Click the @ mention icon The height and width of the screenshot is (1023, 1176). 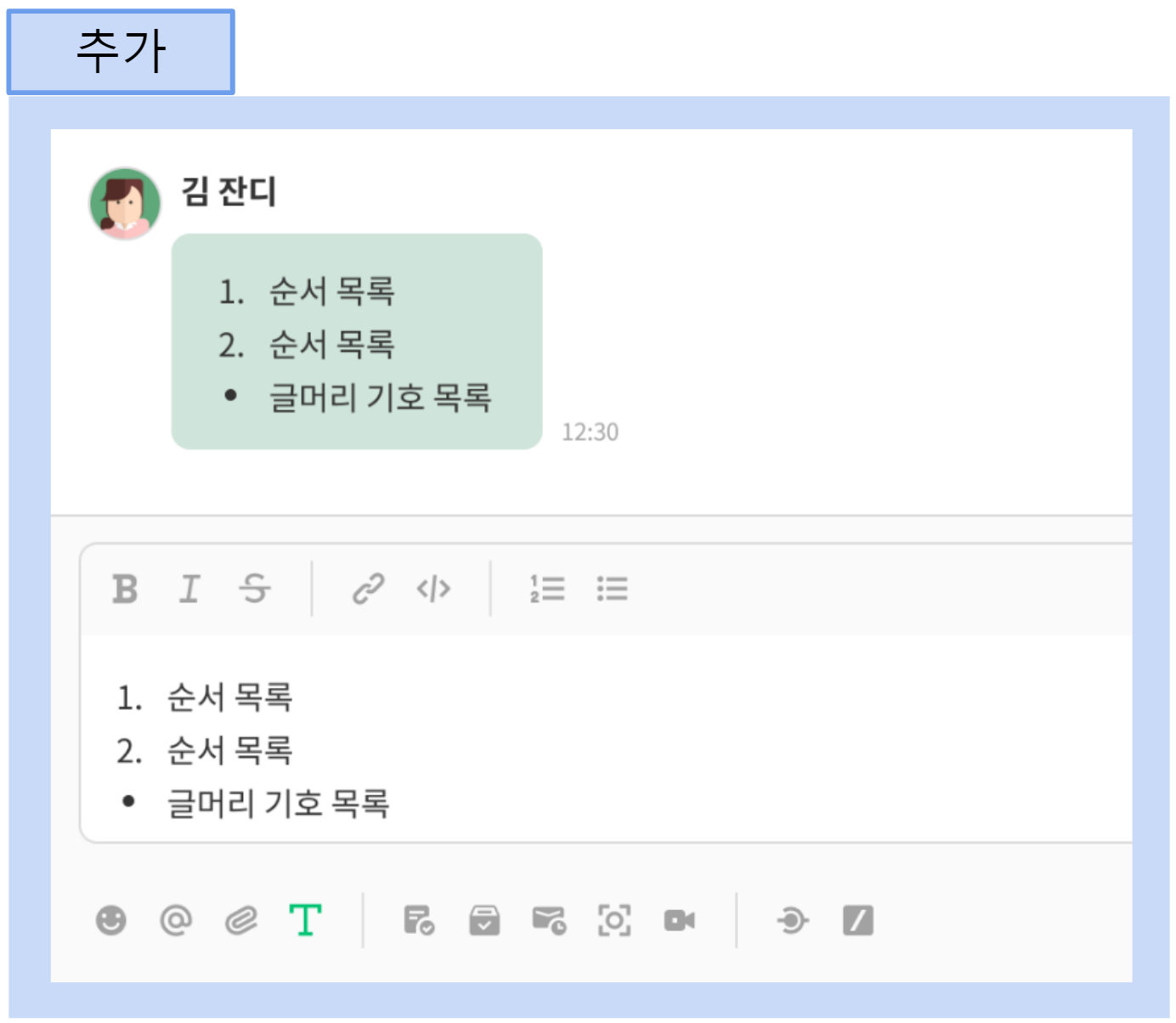tap(176, 920)
